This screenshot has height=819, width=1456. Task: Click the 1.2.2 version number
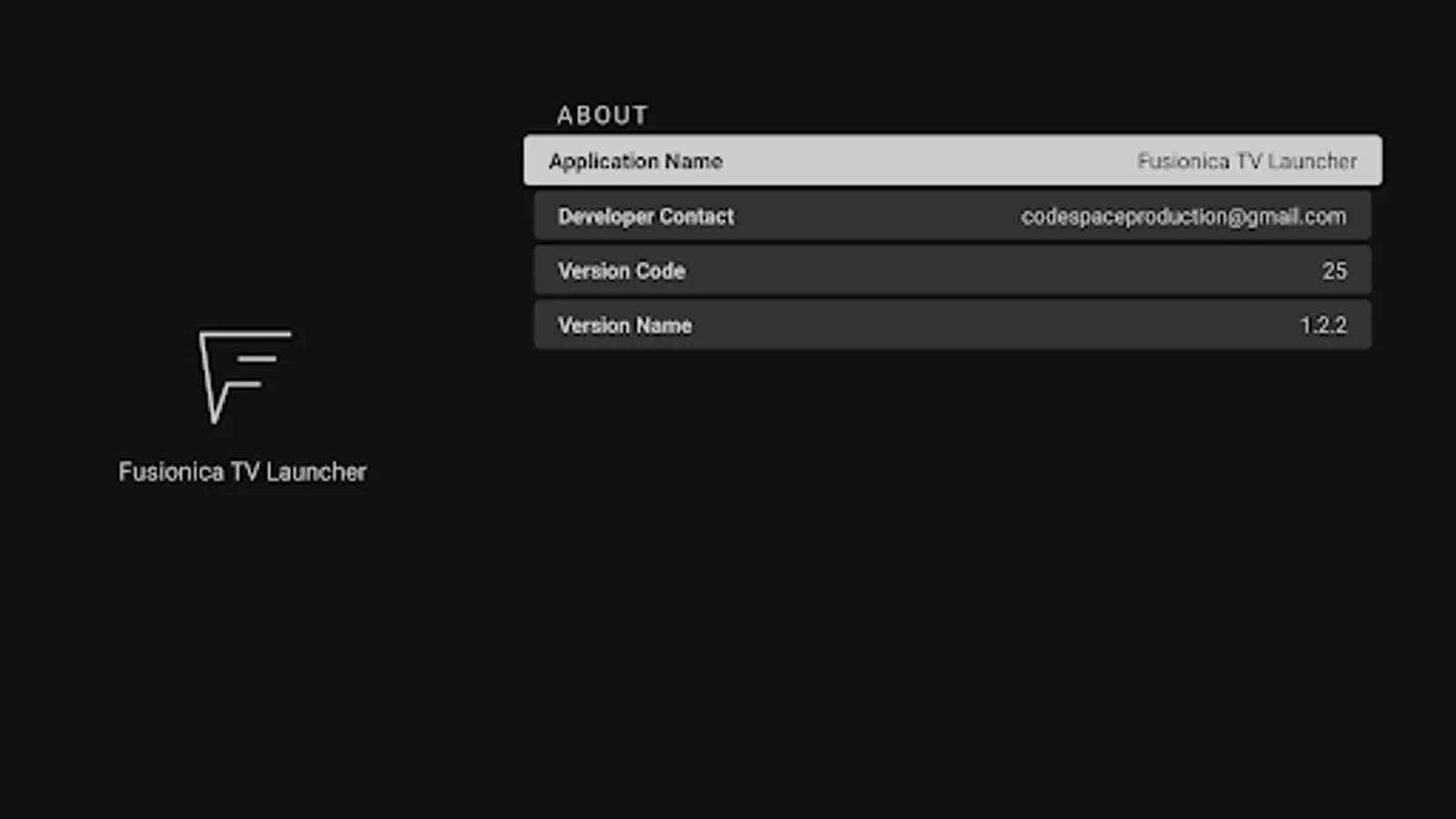tap(1324, 325)
